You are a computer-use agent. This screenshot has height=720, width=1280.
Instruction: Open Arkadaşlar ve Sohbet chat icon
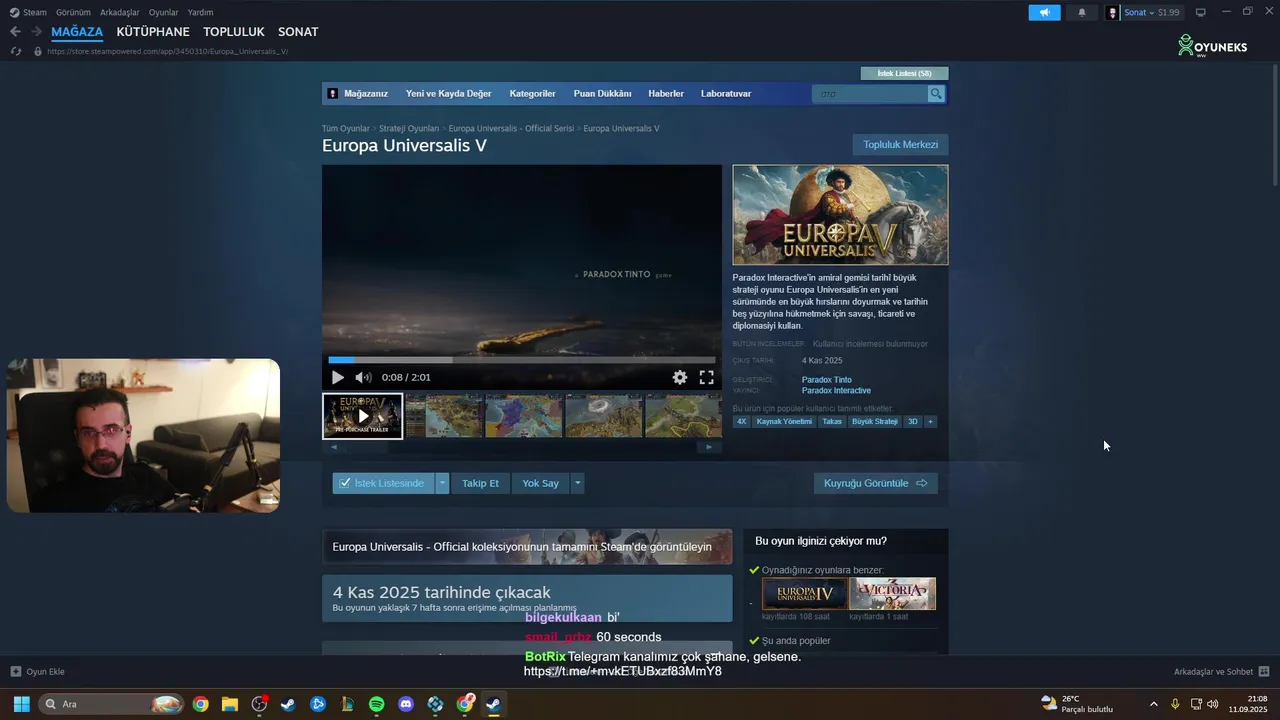click(1264, 672)
